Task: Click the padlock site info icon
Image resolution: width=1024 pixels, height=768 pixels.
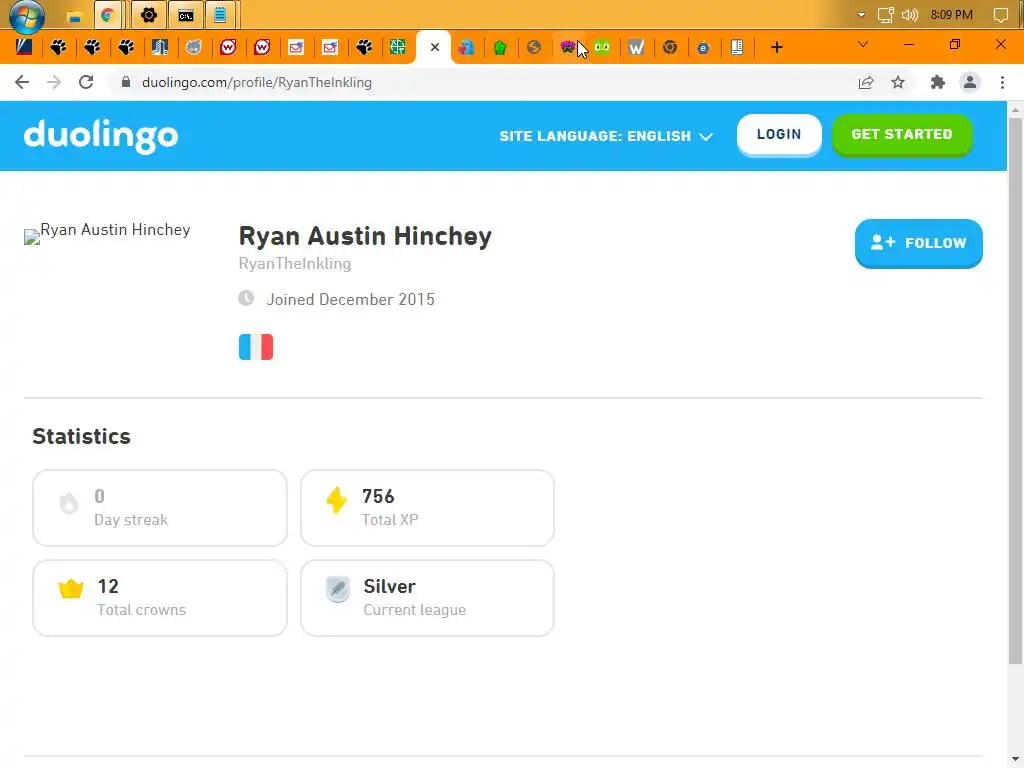Action: pos(126,82)
